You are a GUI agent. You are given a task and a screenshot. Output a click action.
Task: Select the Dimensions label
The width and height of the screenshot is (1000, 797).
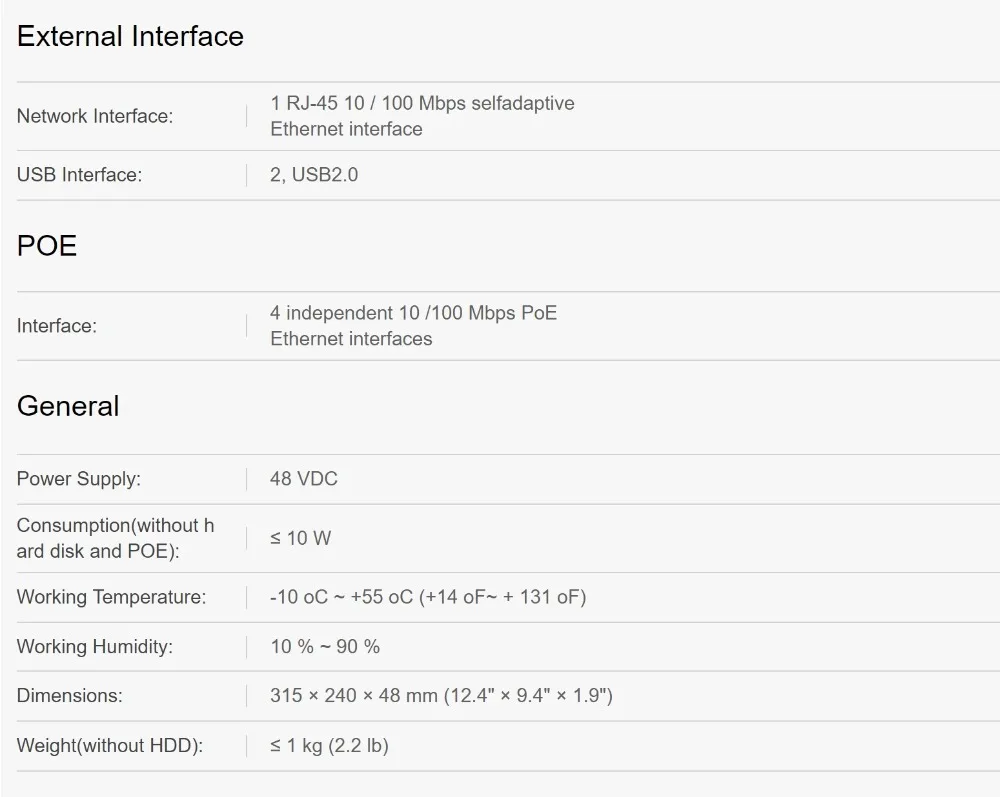(70, 696)
